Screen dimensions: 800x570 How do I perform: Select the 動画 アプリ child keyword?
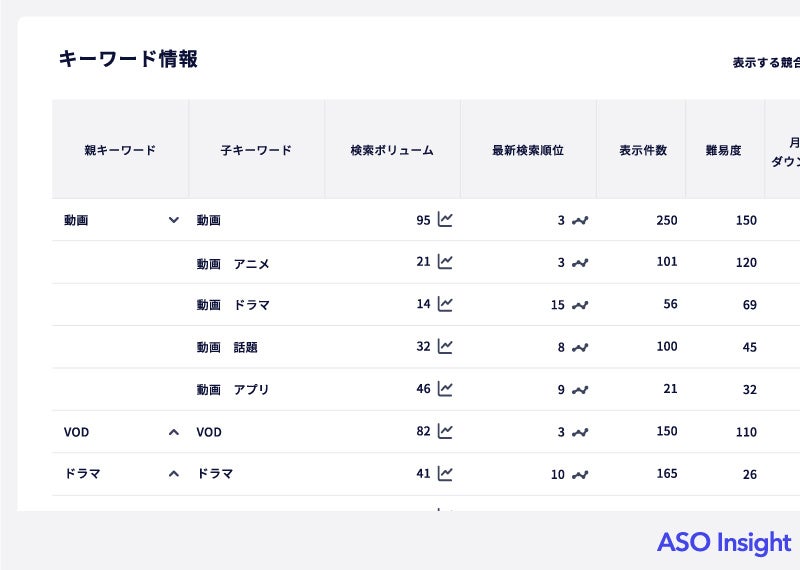coord(233,390)
